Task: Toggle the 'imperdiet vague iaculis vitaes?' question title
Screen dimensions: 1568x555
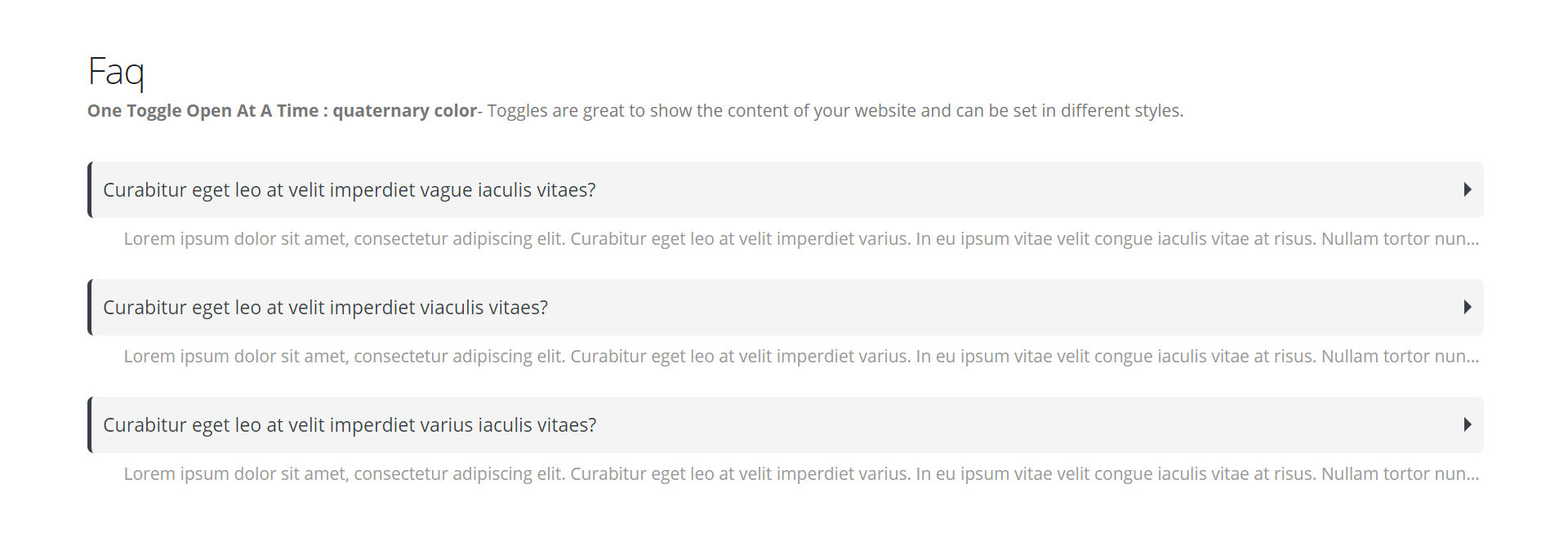Action: click(x=350, y=190)
